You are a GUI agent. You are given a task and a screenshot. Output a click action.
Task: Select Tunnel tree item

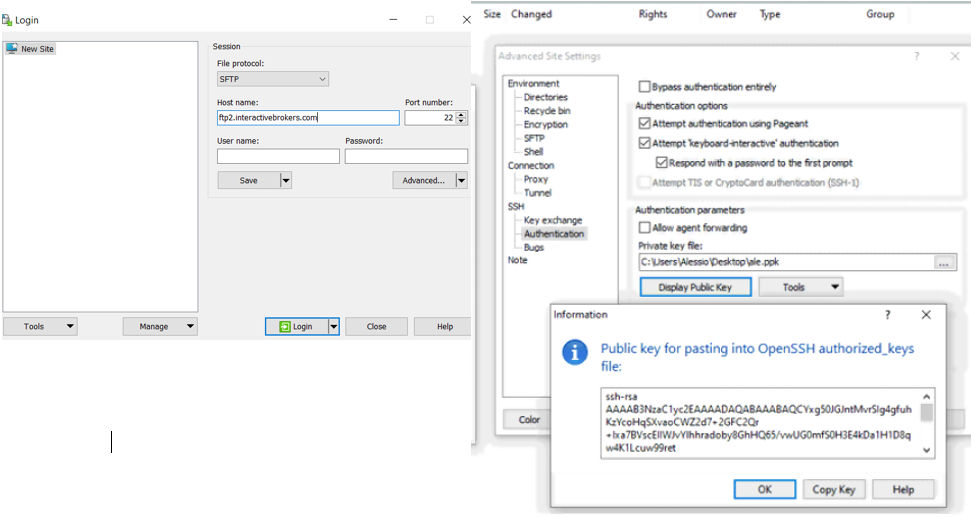[538, 193]
